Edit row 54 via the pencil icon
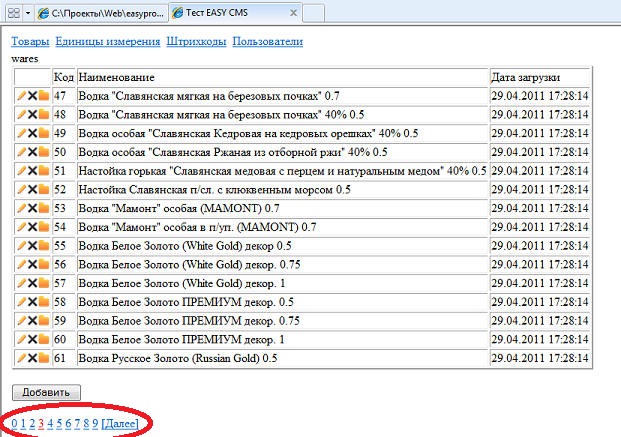Image resolution: width=621 pixels, height=437 pixels. tap(21, 227)
